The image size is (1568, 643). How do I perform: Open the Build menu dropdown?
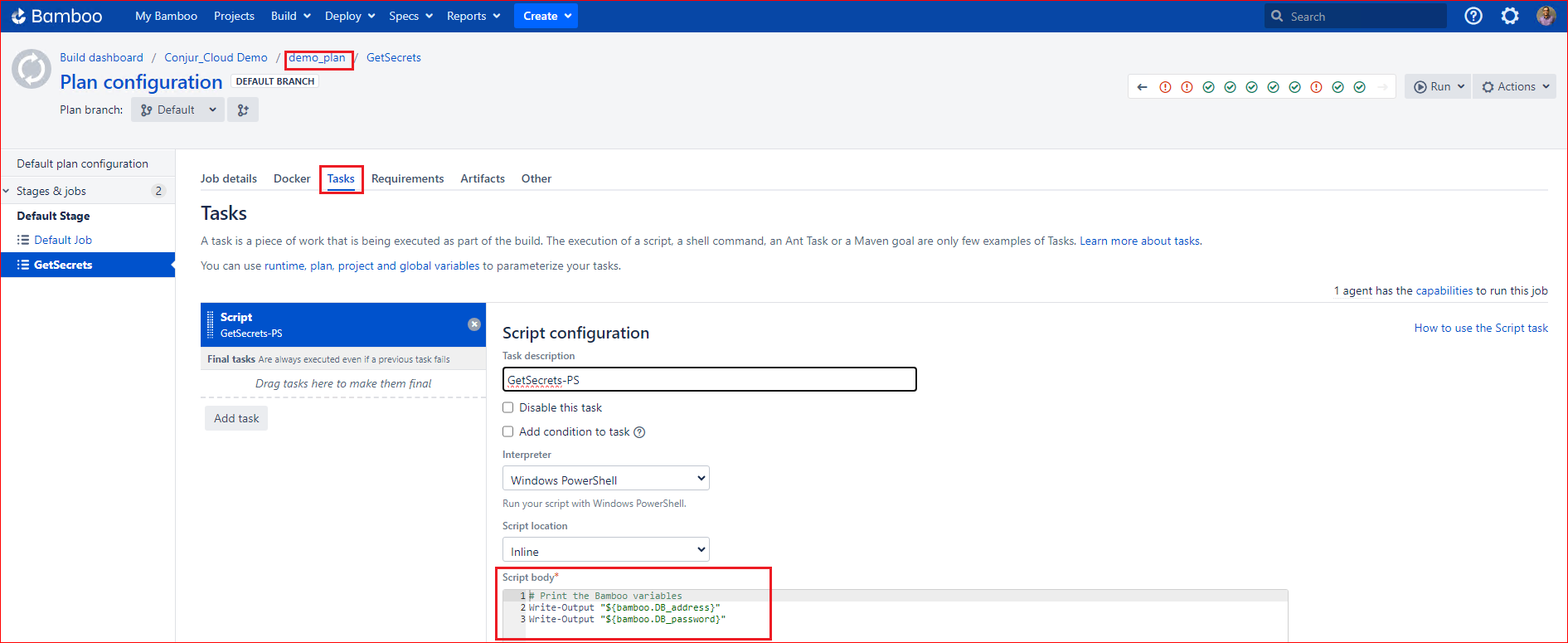coord(290,16)
